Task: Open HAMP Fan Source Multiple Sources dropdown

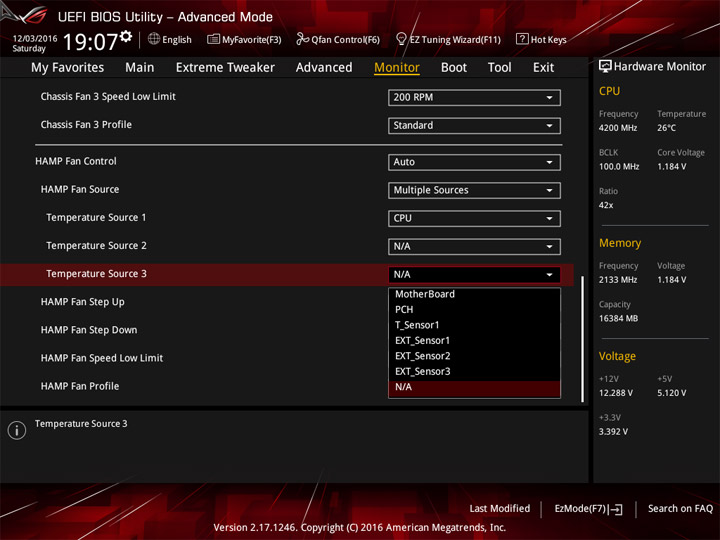Action: click(x=474, y=190)
